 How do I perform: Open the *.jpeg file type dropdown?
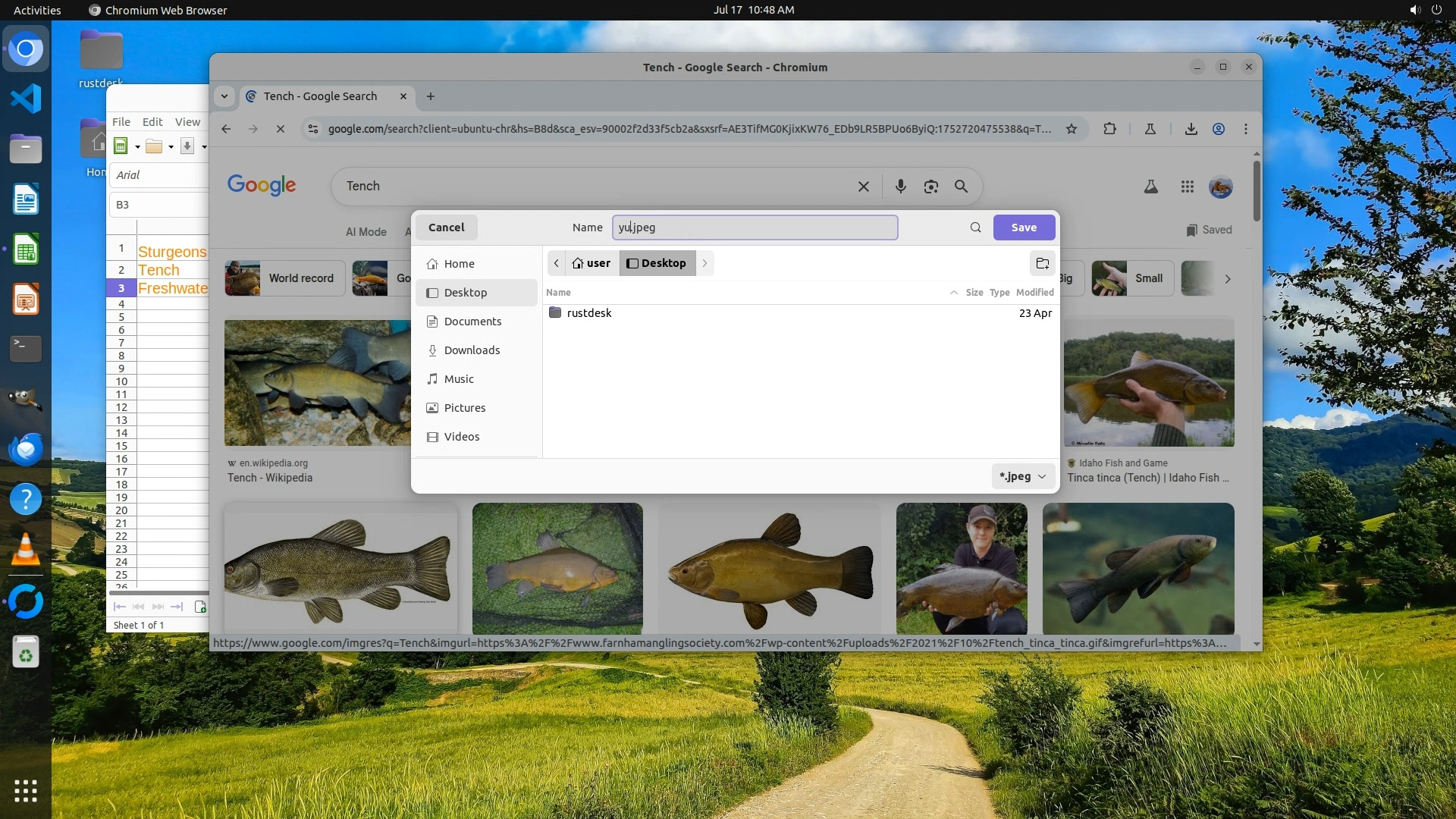(x=1022, y=476)
